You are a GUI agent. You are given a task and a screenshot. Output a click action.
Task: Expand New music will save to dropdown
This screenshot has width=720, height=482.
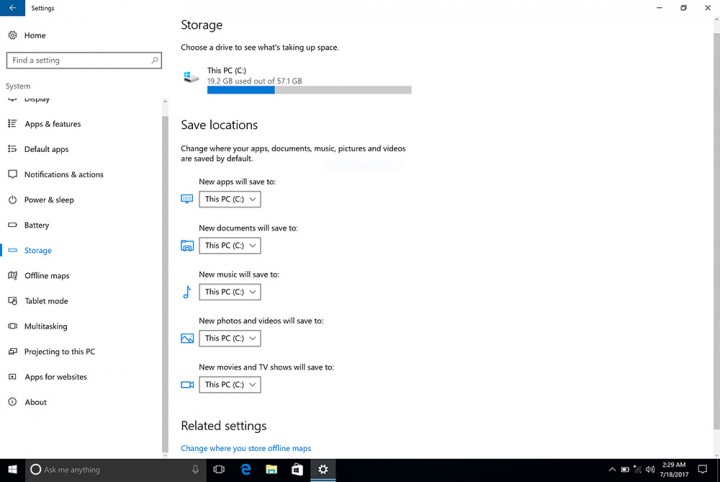click(230, 292)
